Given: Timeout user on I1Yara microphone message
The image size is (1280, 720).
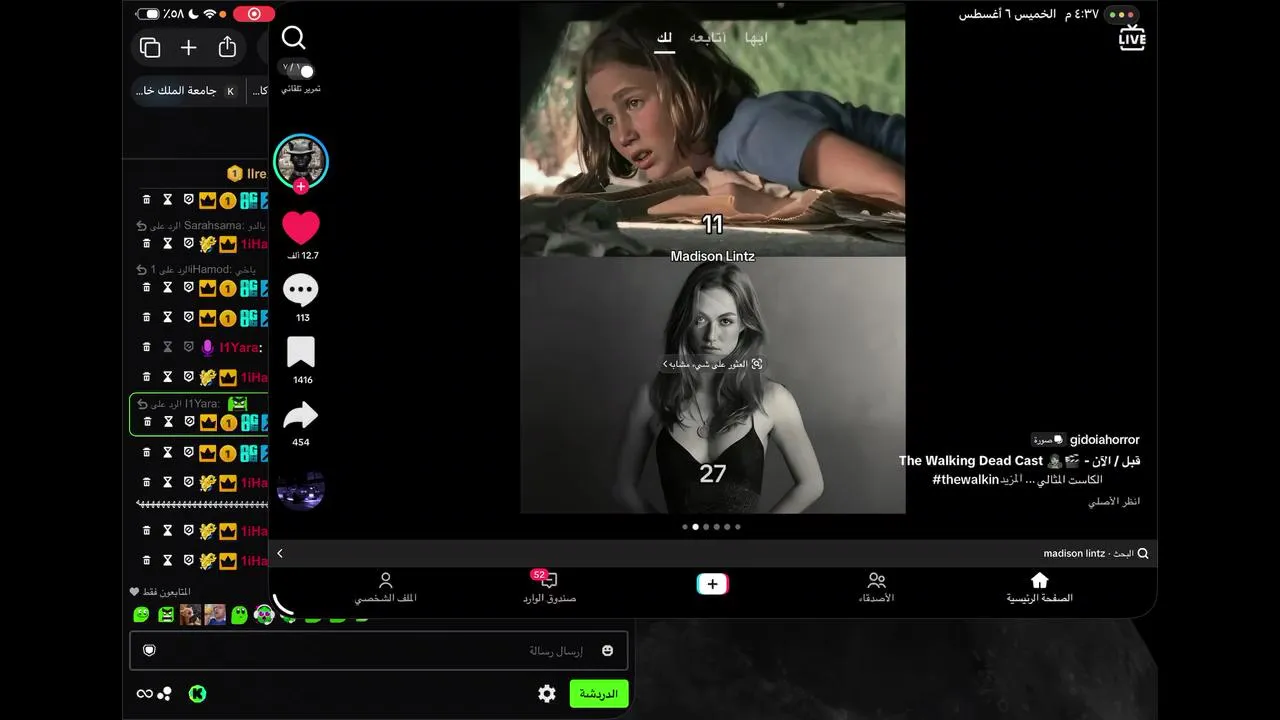Looking at the screenshot, I should click(167, 347).
